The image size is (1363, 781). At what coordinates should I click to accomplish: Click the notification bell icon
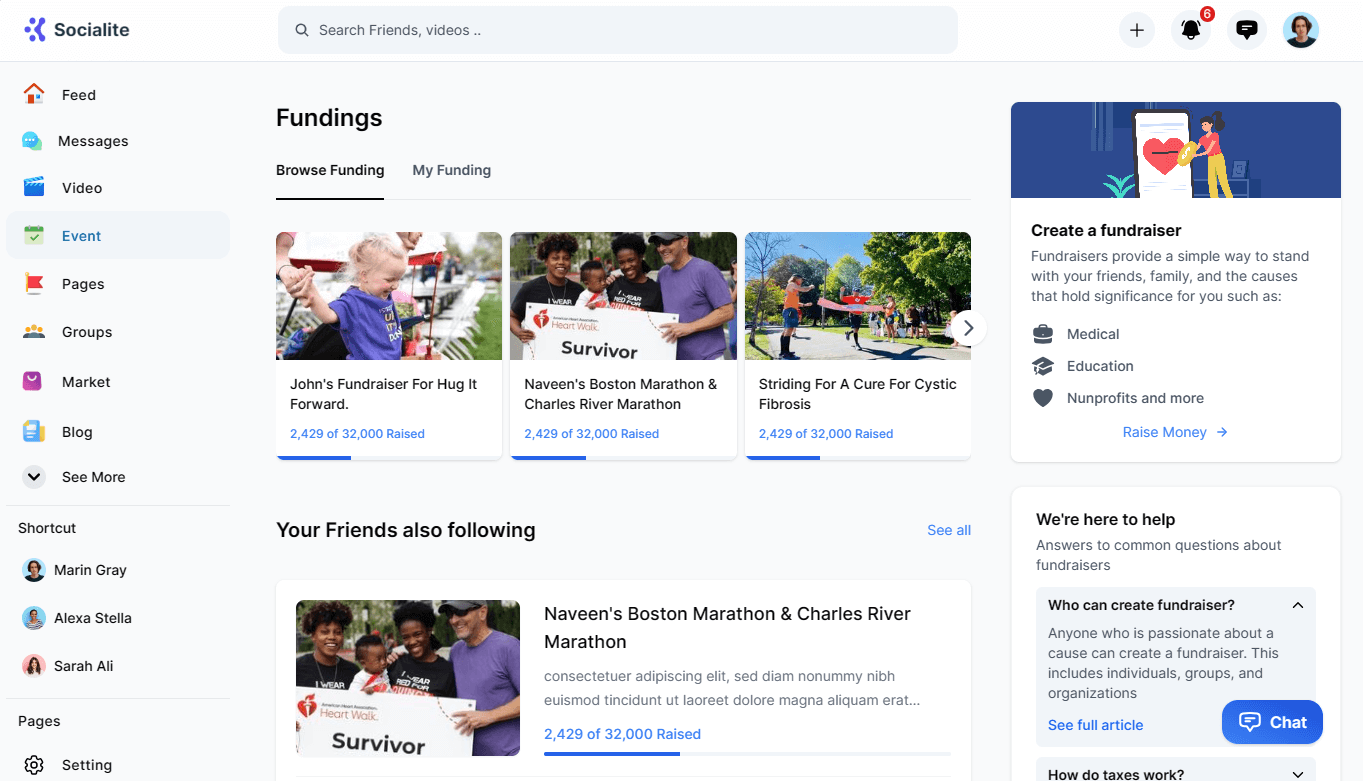pyautogui.click(x=1190, y=30)
